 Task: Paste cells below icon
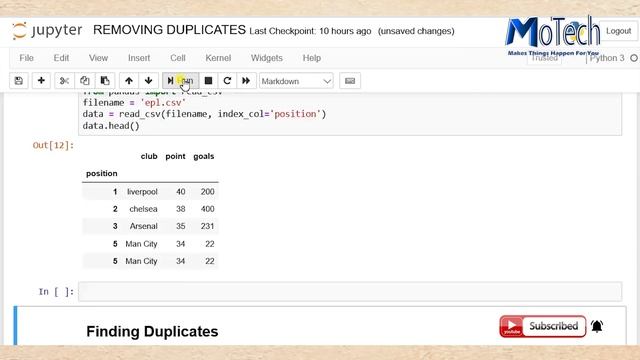click(105, 81)
